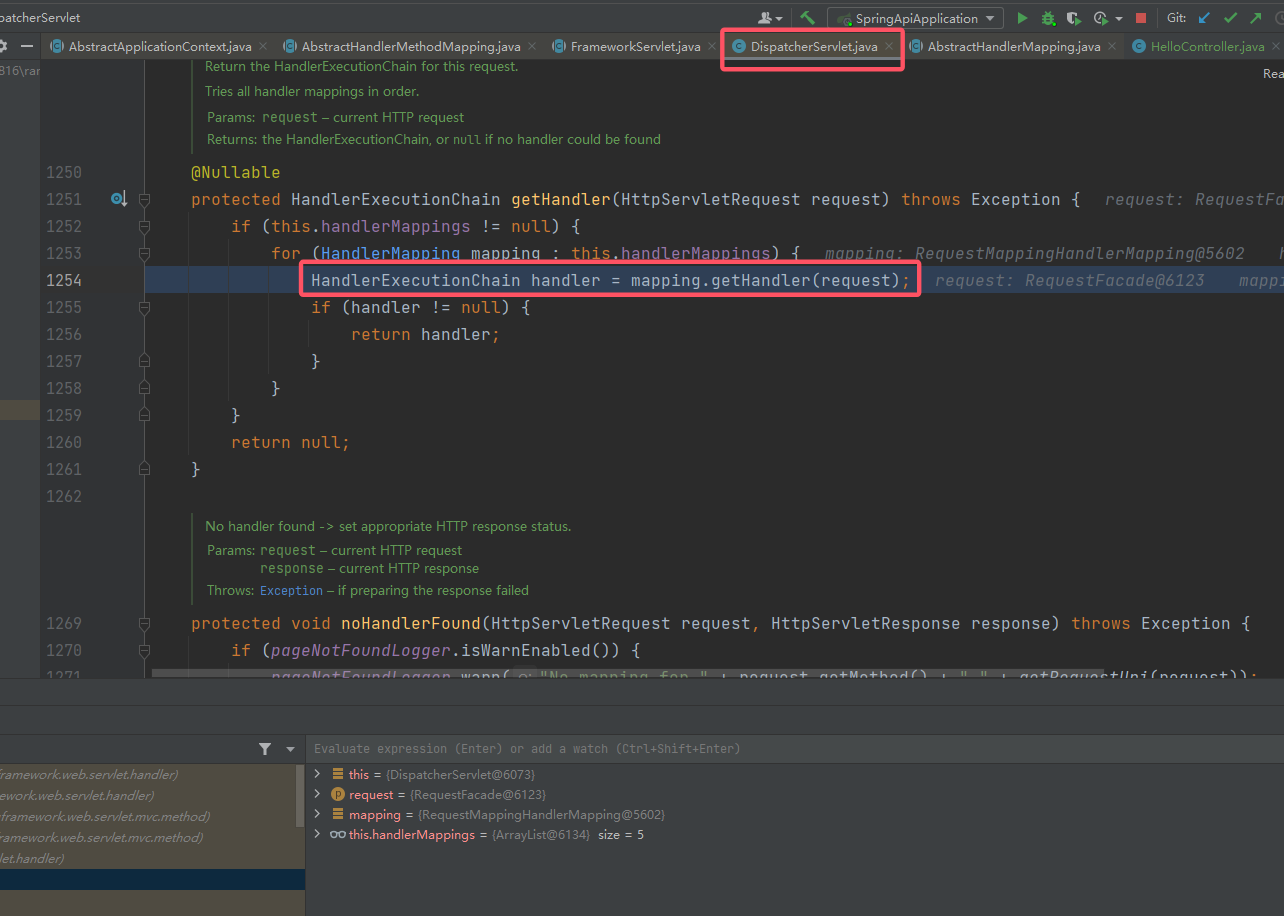The height and width of the screenshot is (916, 1284).
Task: Click line number 1254 in gutter
Action: [64, 281]
